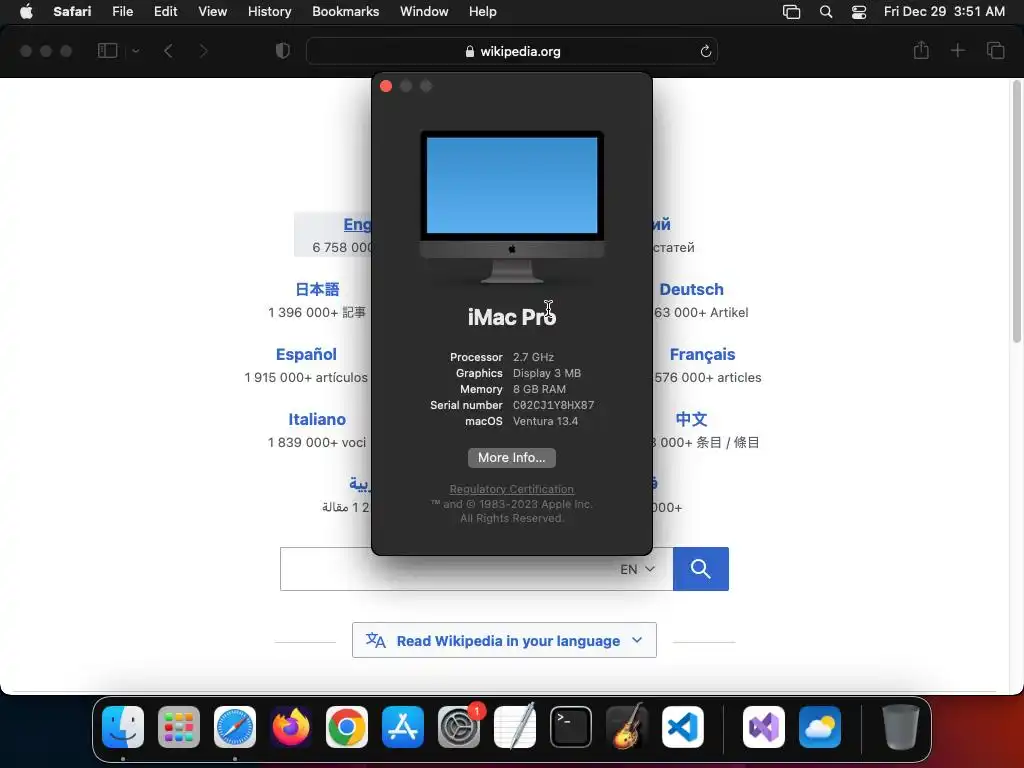Open Visual Studio from the Dock
Image resolution: width=1024 pixels, height=768 pixels.
click(x=764, y=727)
